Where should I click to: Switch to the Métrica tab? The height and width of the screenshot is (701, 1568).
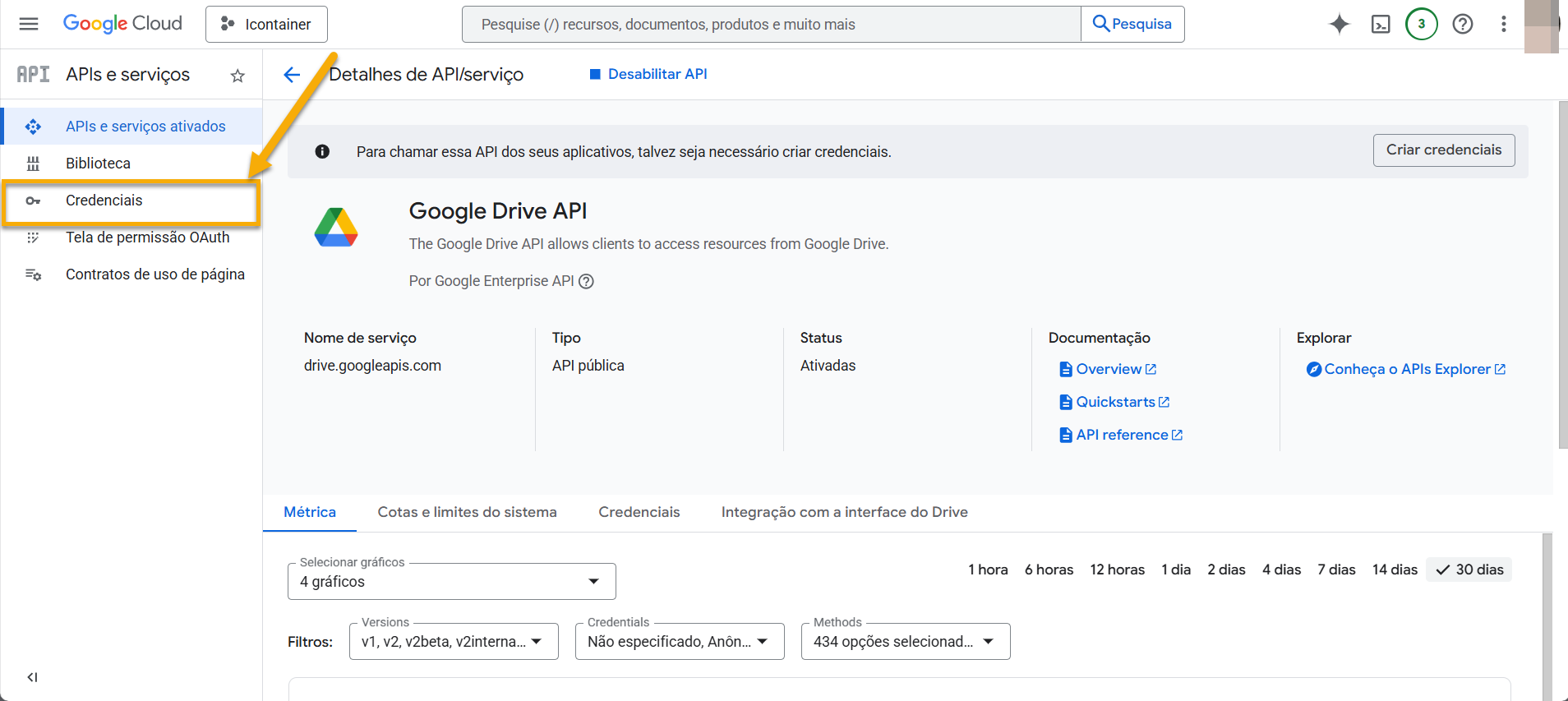pyautogui.click(x=310, y=512)
